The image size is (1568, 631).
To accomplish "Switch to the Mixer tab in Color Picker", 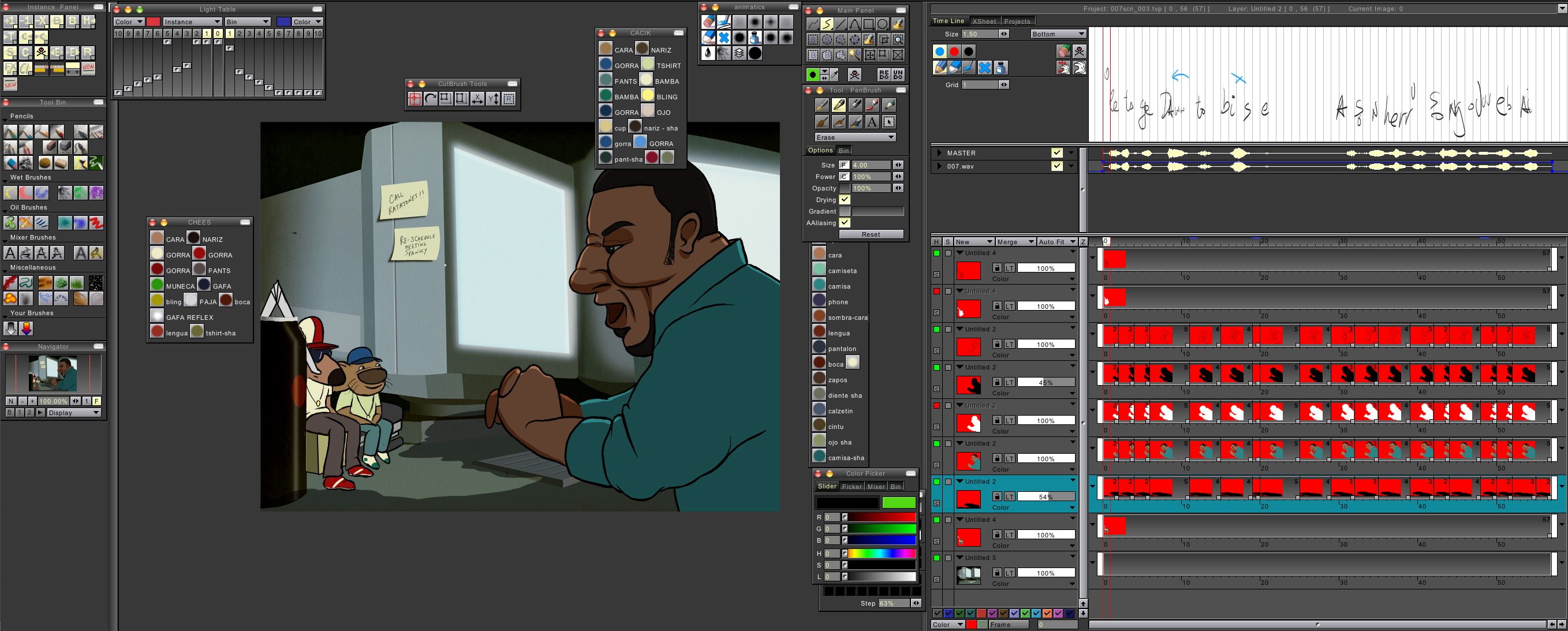I will point(876,487).
